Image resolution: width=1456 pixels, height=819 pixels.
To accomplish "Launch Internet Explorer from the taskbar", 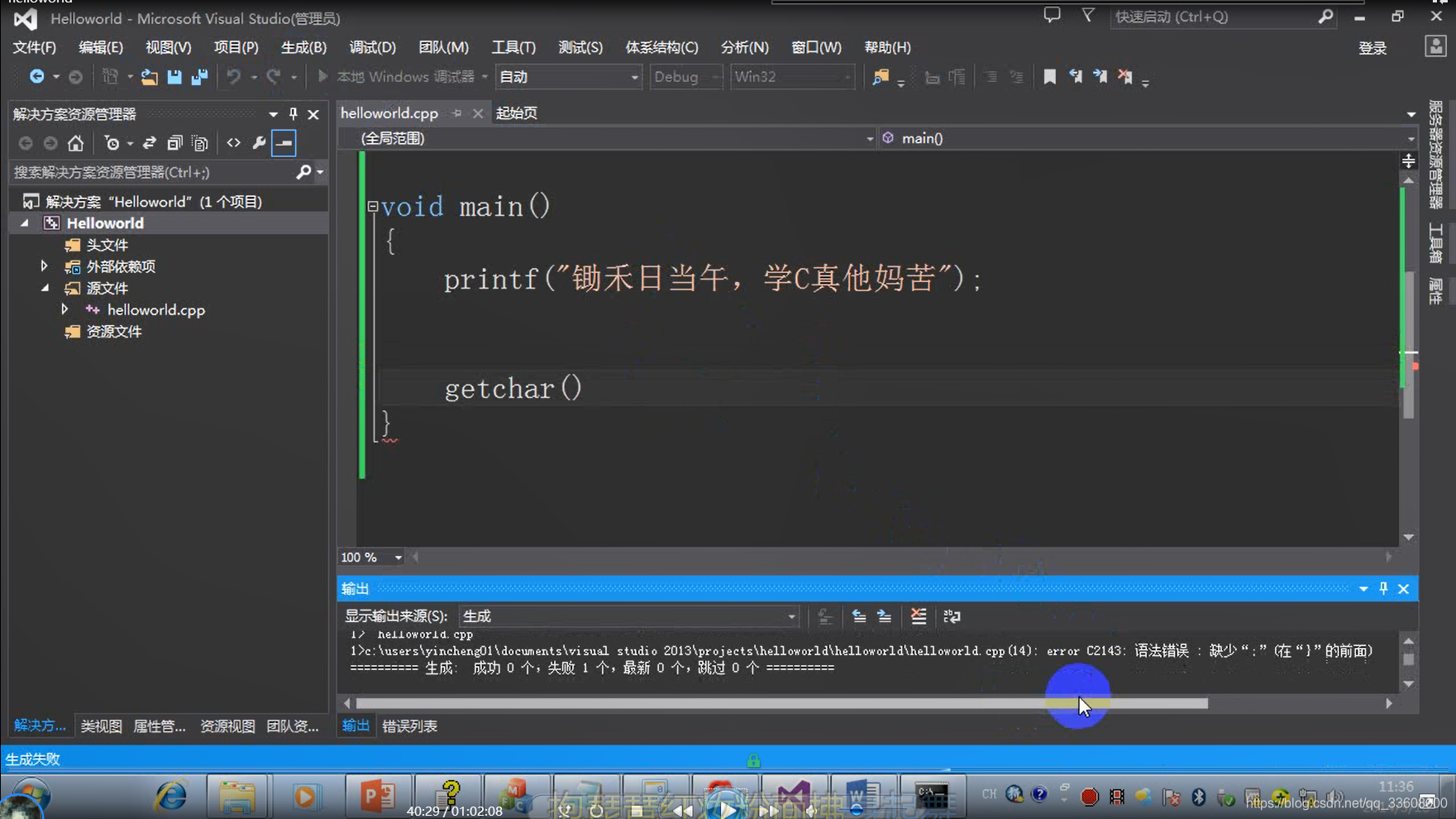I will pyautogui.click(x=169, y=795).
